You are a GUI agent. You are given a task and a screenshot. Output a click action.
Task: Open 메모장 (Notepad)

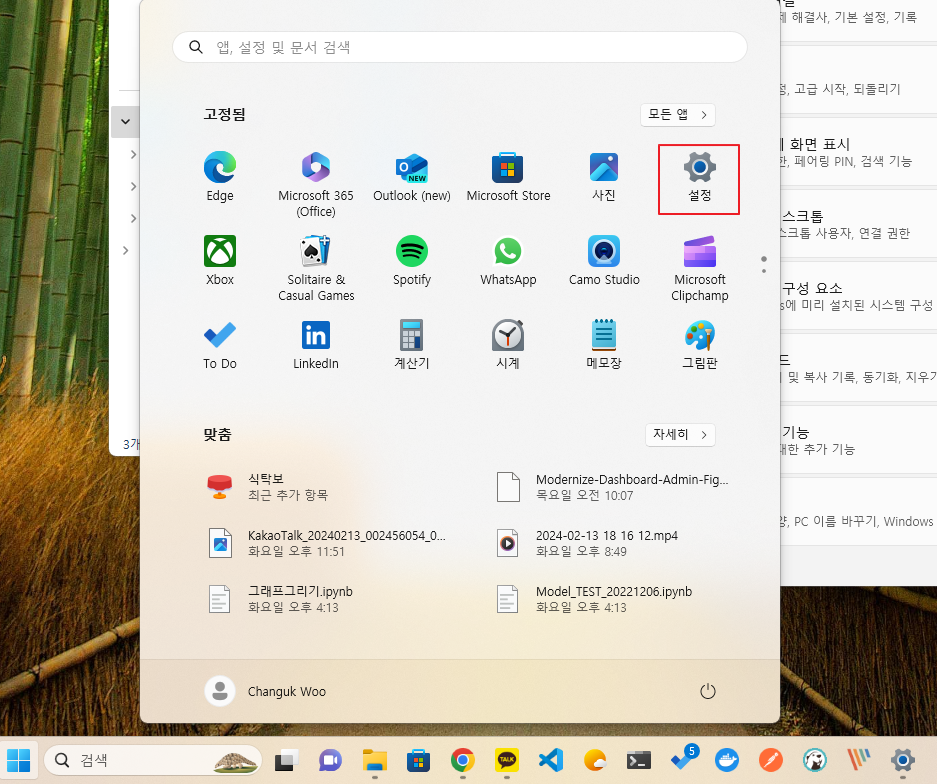(604, 345)
